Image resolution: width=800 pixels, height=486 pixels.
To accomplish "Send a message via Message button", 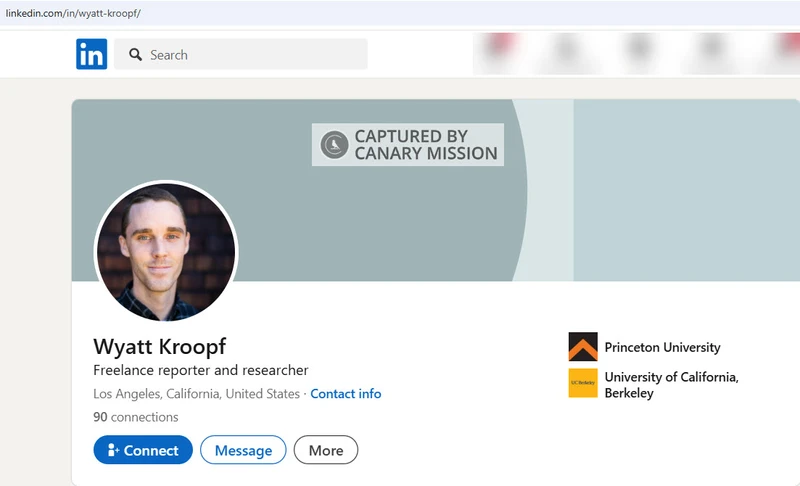I will pos(243,451).
